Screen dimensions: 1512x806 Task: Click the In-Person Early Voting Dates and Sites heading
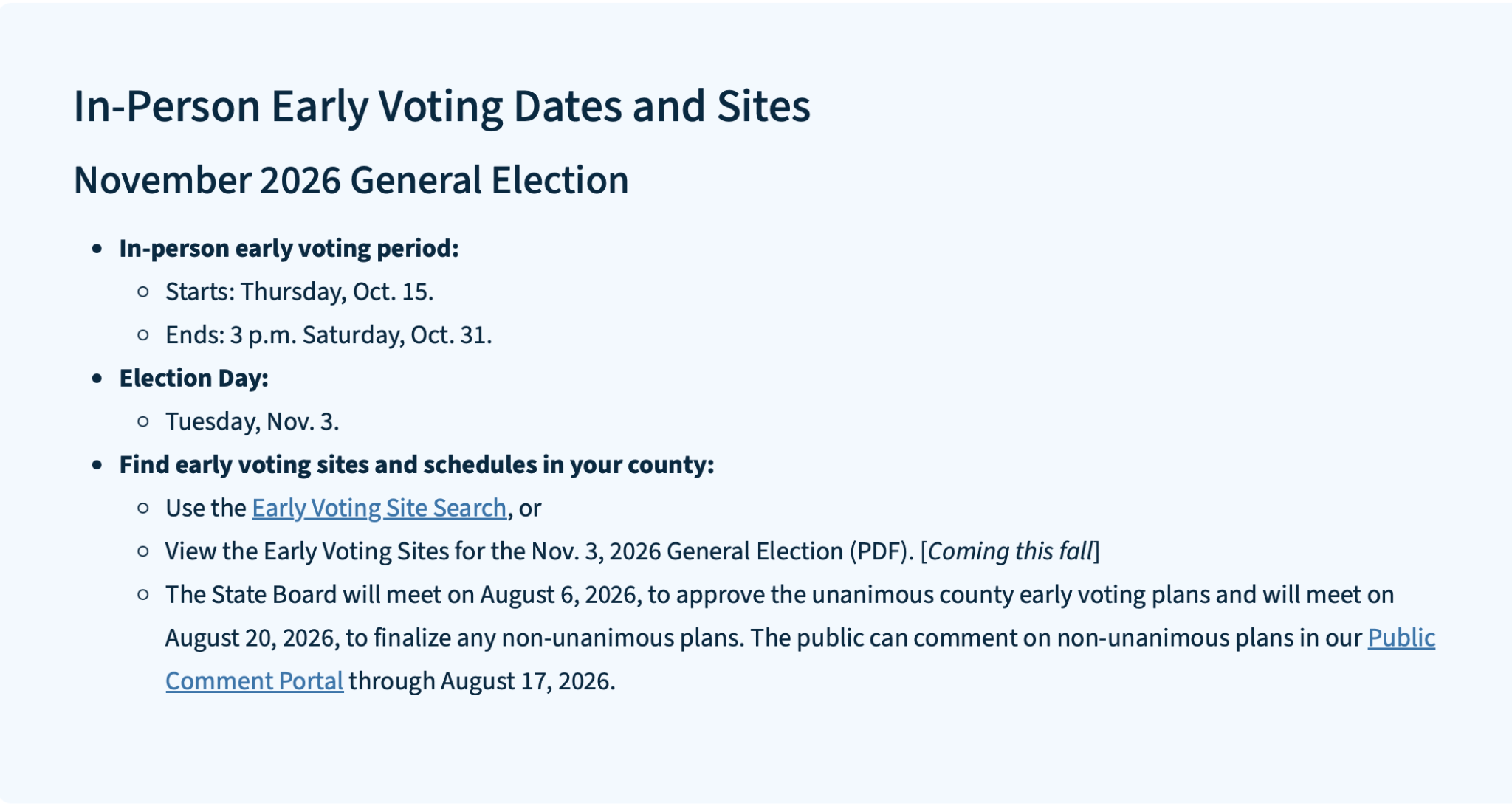pyautogui.click(x=442, y=106)
